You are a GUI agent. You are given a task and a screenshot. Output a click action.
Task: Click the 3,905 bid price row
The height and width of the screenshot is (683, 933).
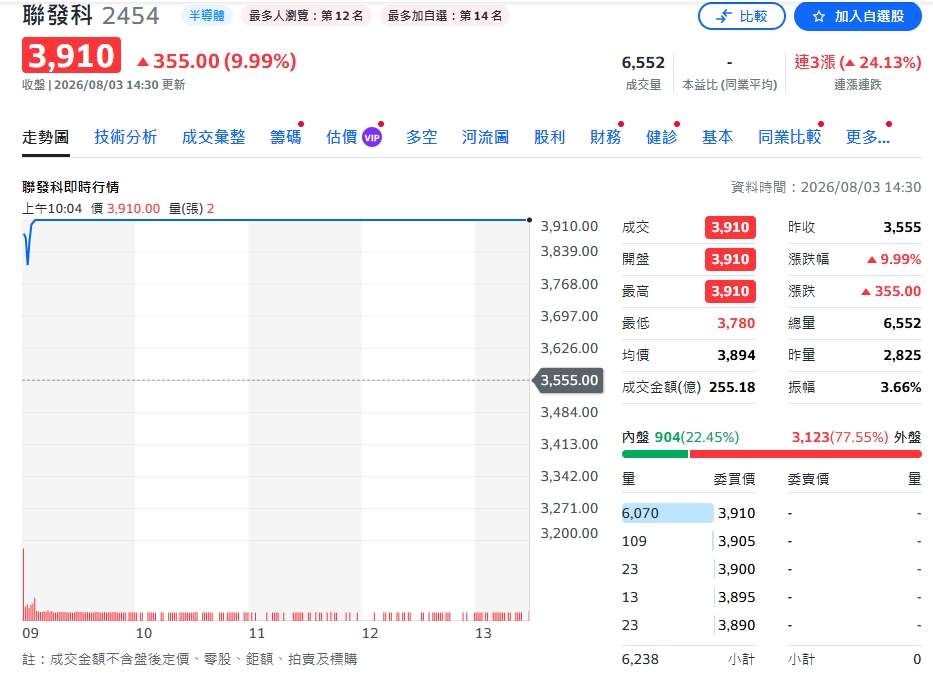pos(688,541)
